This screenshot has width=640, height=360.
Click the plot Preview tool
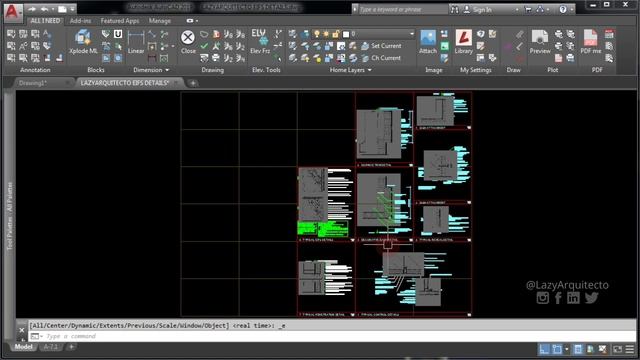click(540, 42)
